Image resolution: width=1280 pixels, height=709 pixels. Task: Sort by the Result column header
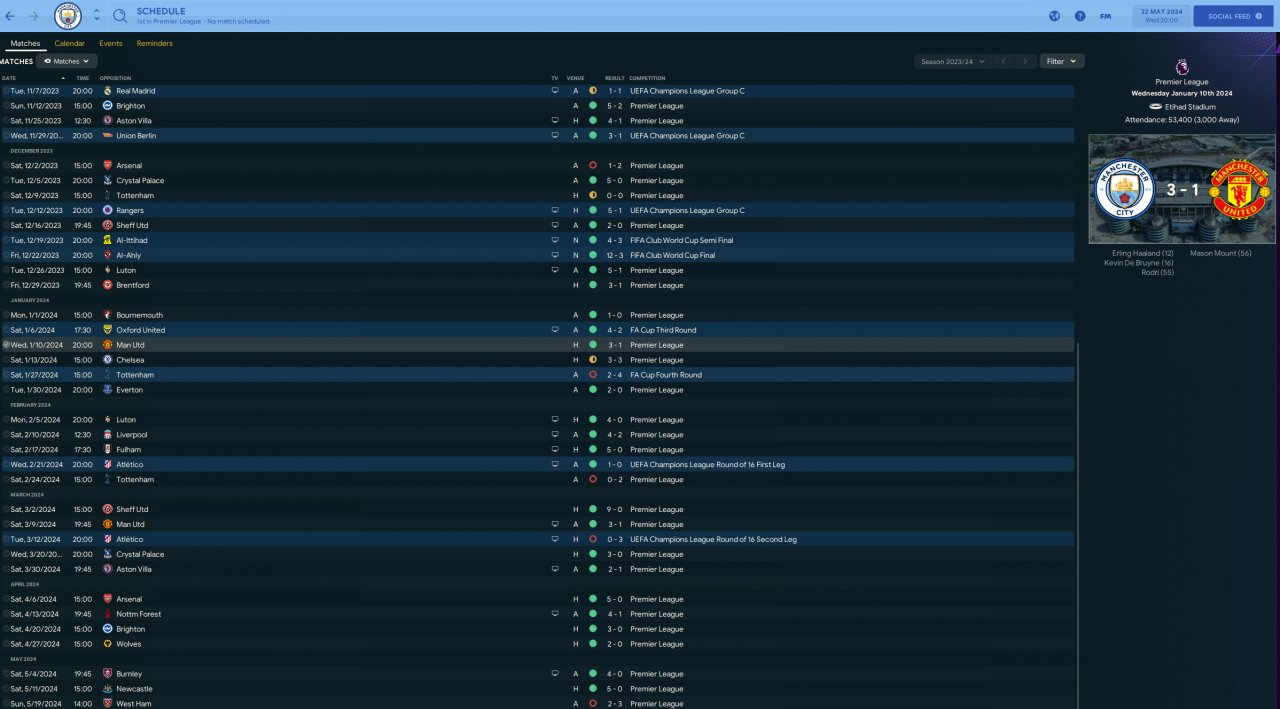tap(614, 78)
